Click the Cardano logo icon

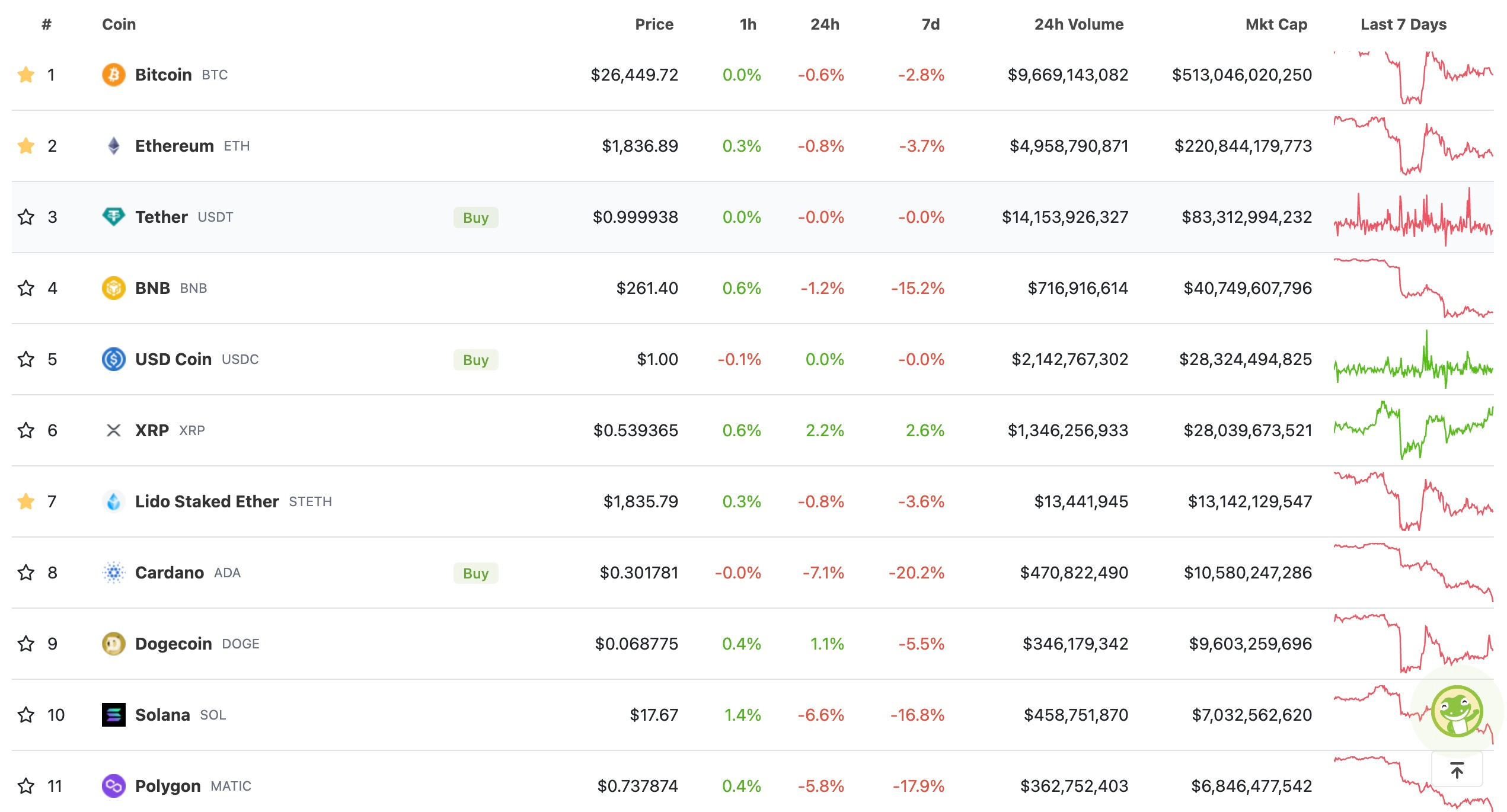click(x=113, y=573)
